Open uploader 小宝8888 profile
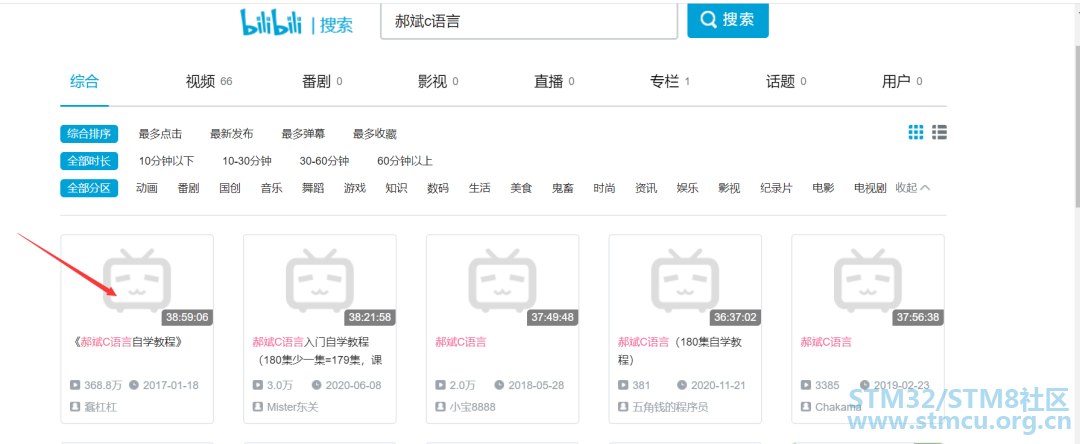Viewport: 1080px width, 444px height. (x=472, y=407)
